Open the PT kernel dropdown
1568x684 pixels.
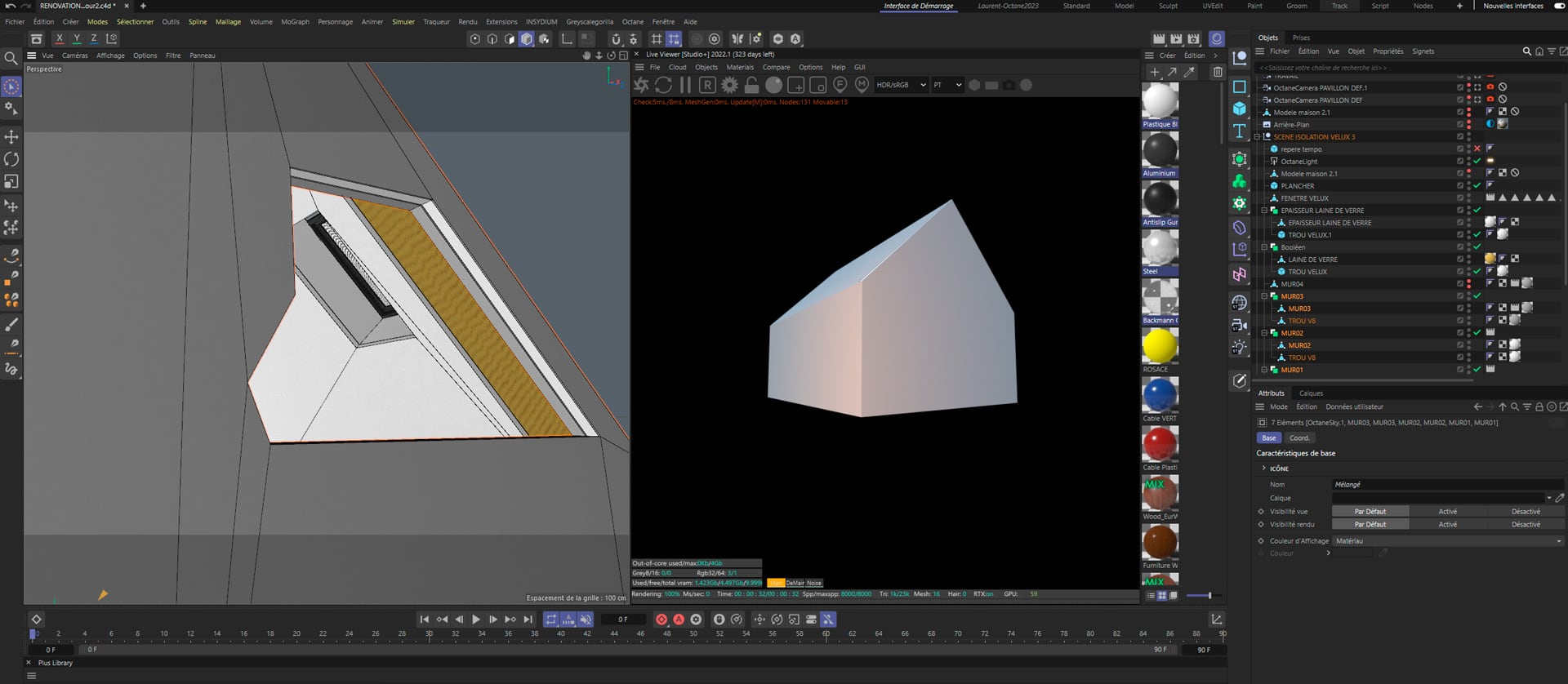click(947, 85)
